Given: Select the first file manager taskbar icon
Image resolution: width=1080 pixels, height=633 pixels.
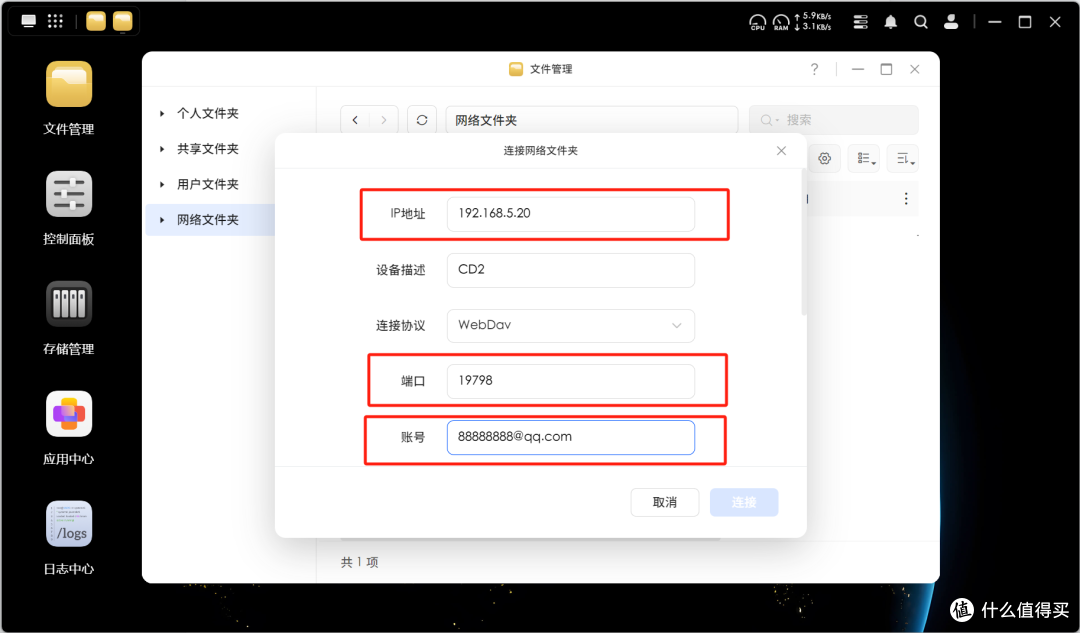Looking at the screenshot, I should pos(96,21).
